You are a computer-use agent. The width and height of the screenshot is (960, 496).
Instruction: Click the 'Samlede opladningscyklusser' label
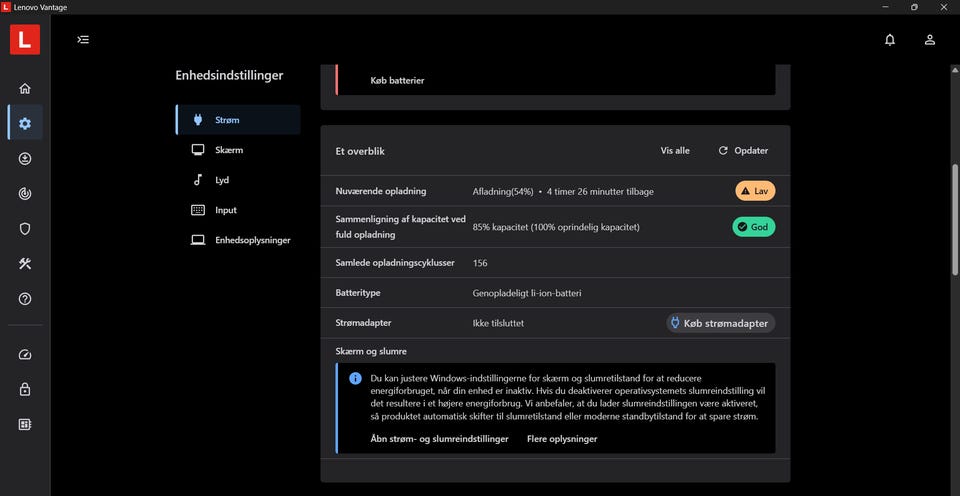(395, 263)
